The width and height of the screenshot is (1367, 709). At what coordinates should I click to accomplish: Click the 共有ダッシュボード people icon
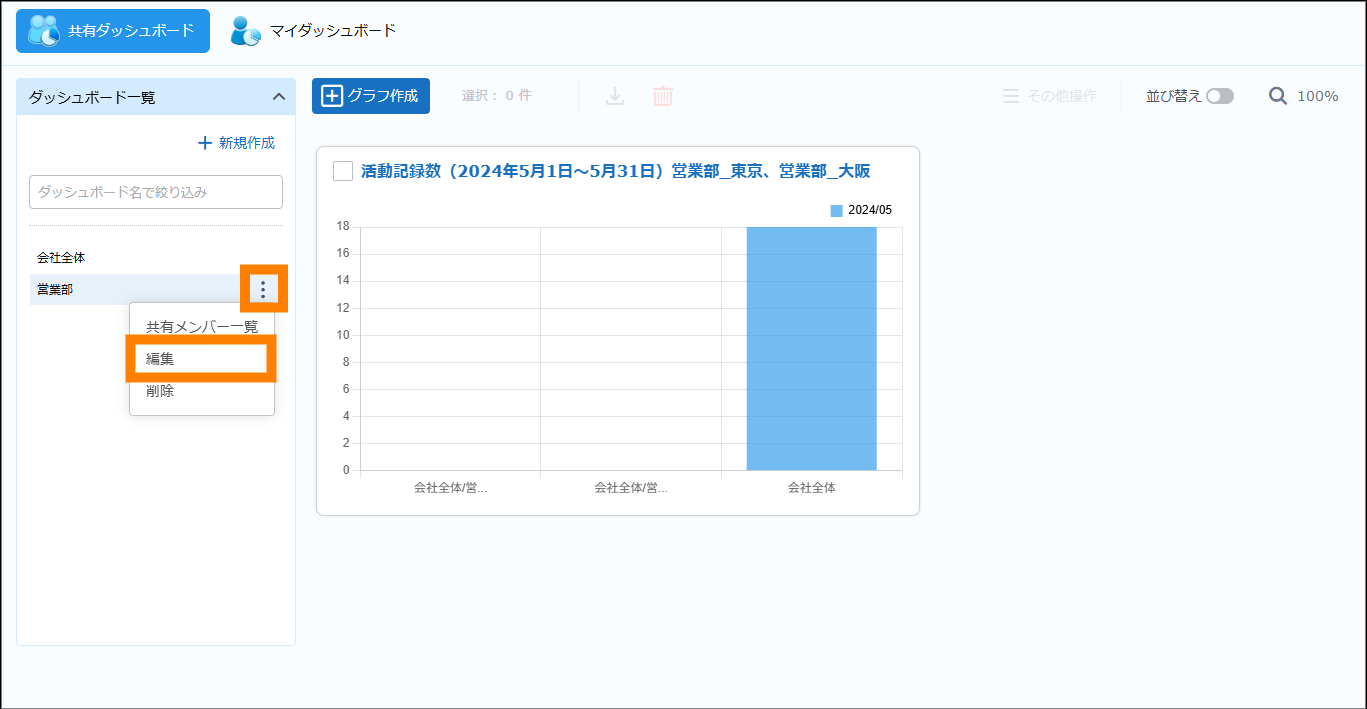[44, 31]
